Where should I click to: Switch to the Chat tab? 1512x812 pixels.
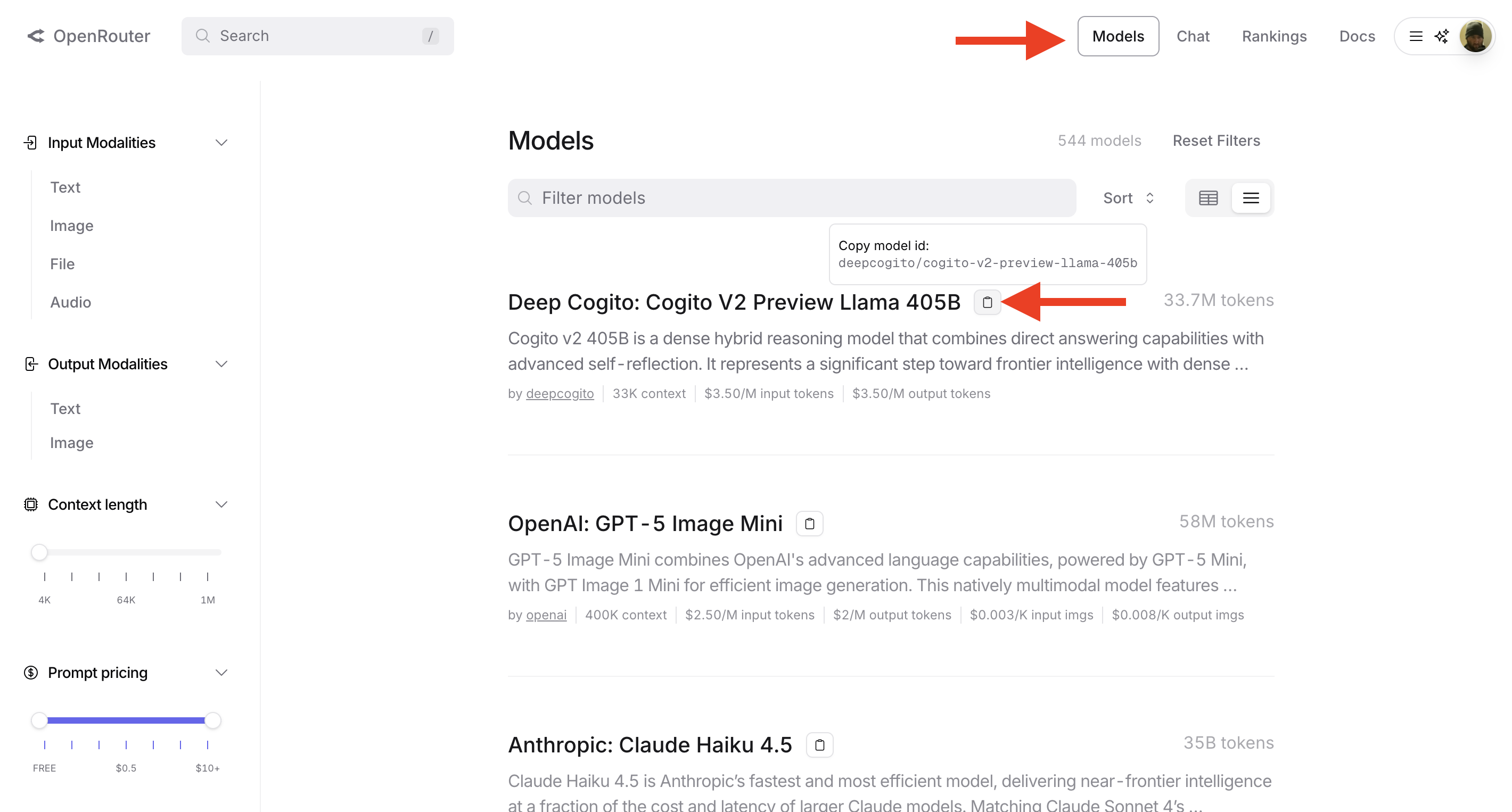pos(1193,36)
